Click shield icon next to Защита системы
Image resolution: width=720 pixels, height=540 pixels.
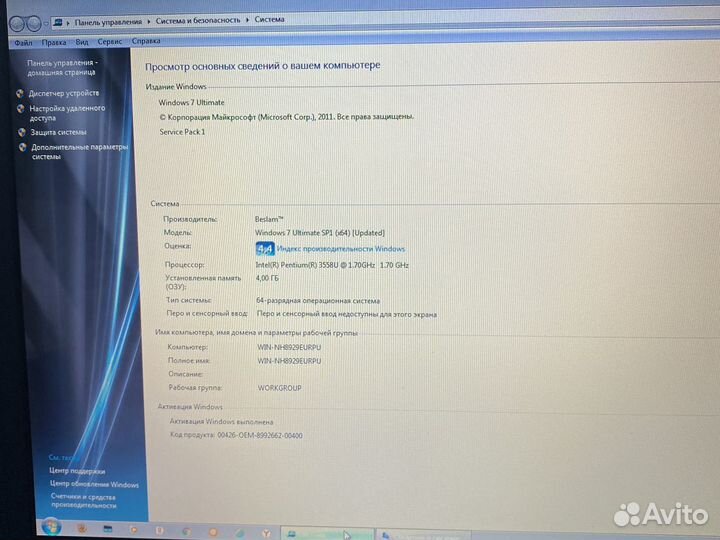(x=22, y=132)
